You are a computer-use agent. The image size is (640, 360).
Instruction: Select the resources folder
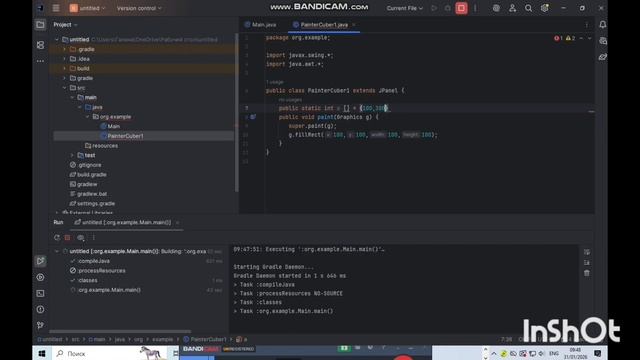101,146
